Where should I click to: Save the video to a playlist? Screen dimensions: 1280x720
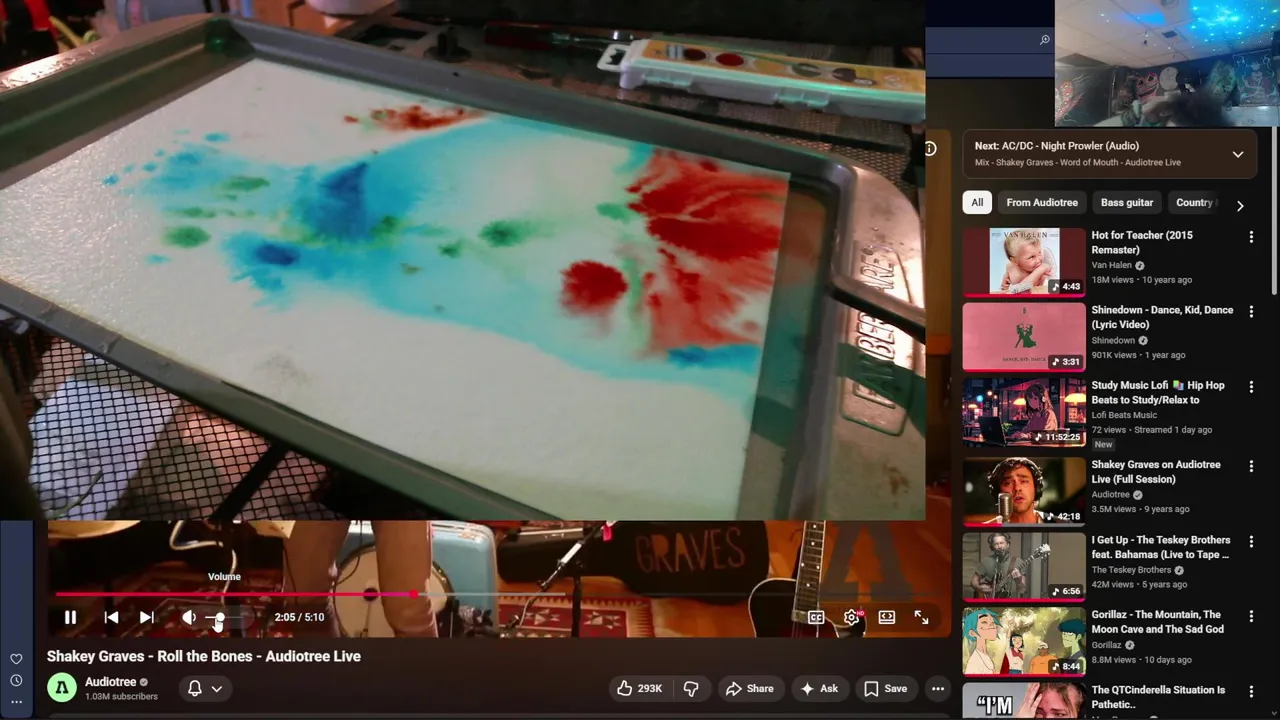(x=885, y=688)
